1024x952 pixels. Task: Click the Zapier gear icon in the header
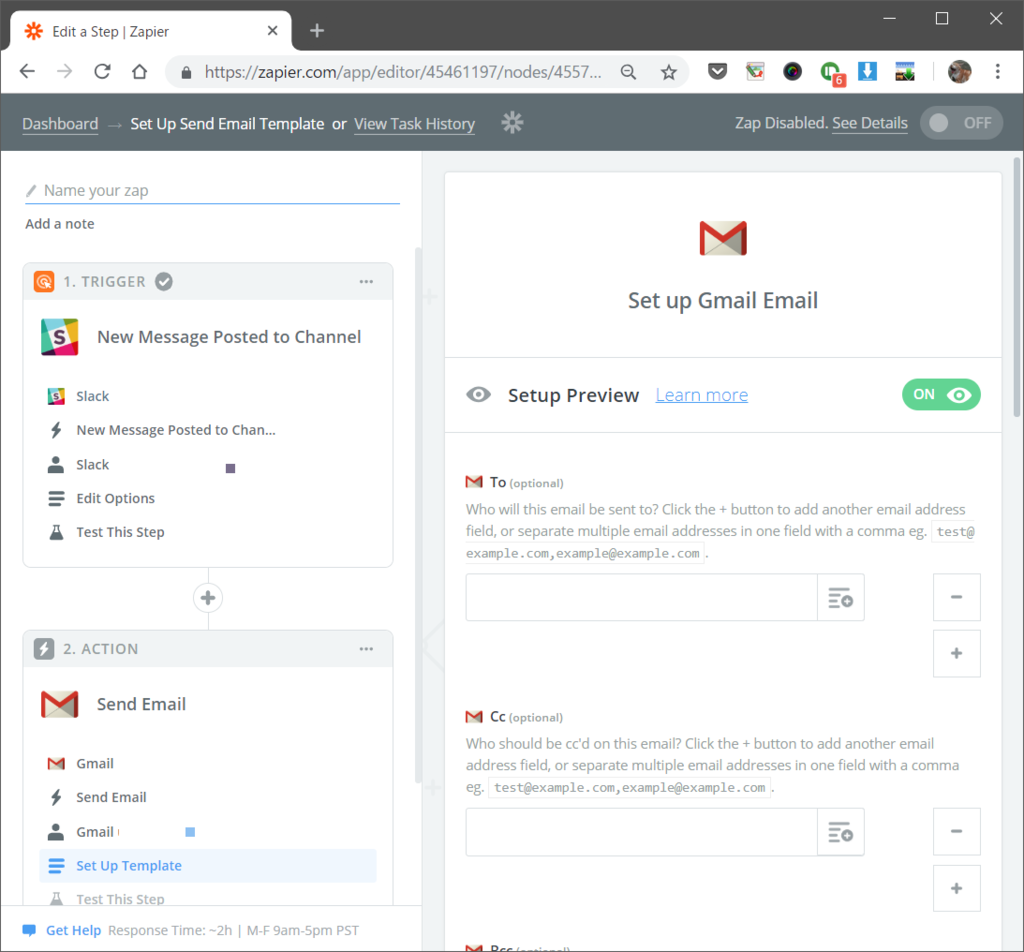pos(513,123)
